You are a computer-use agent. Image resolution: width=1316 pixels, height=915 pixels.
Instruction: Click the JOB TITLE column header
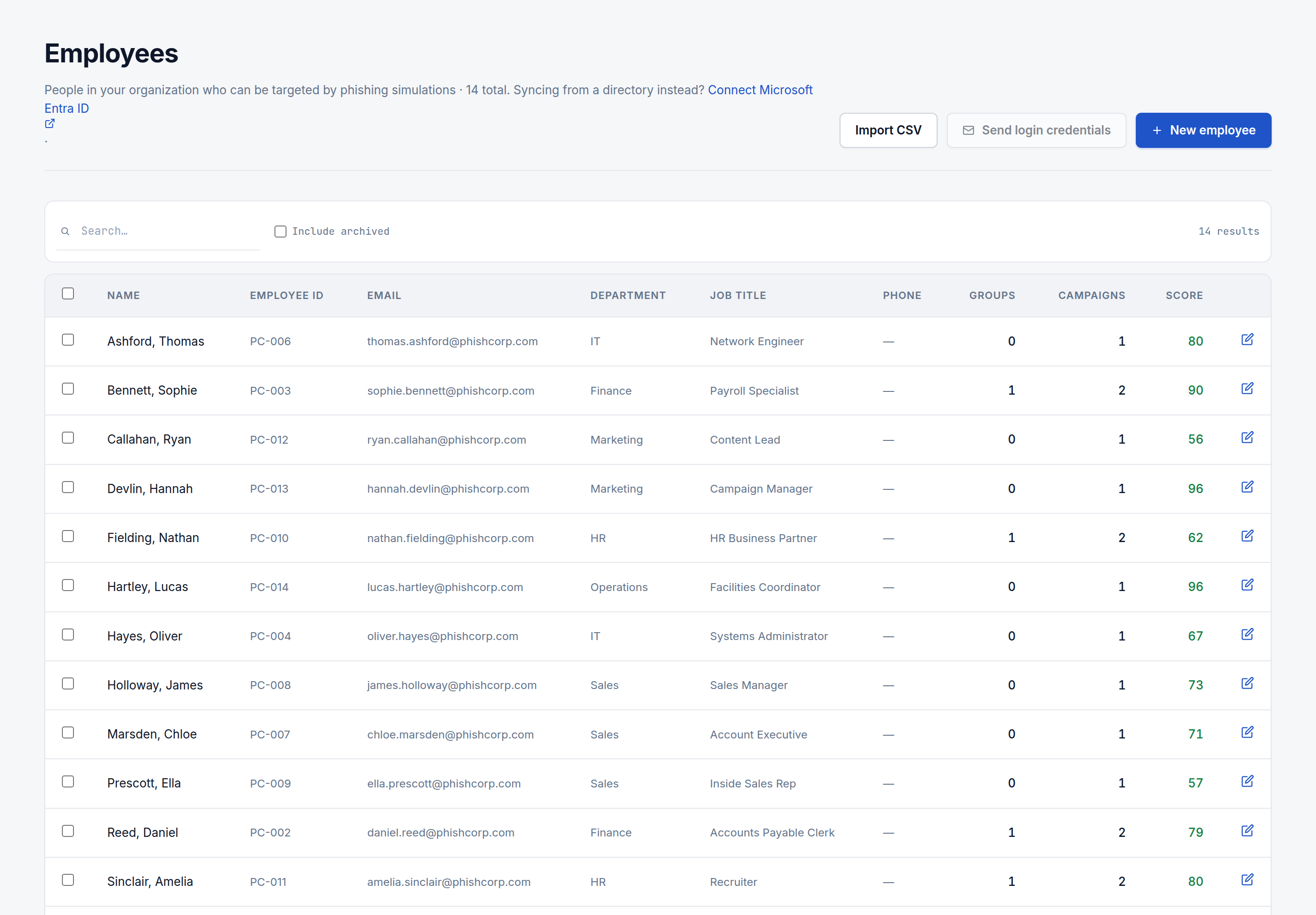pyautogui.click(x=737, y=295)
